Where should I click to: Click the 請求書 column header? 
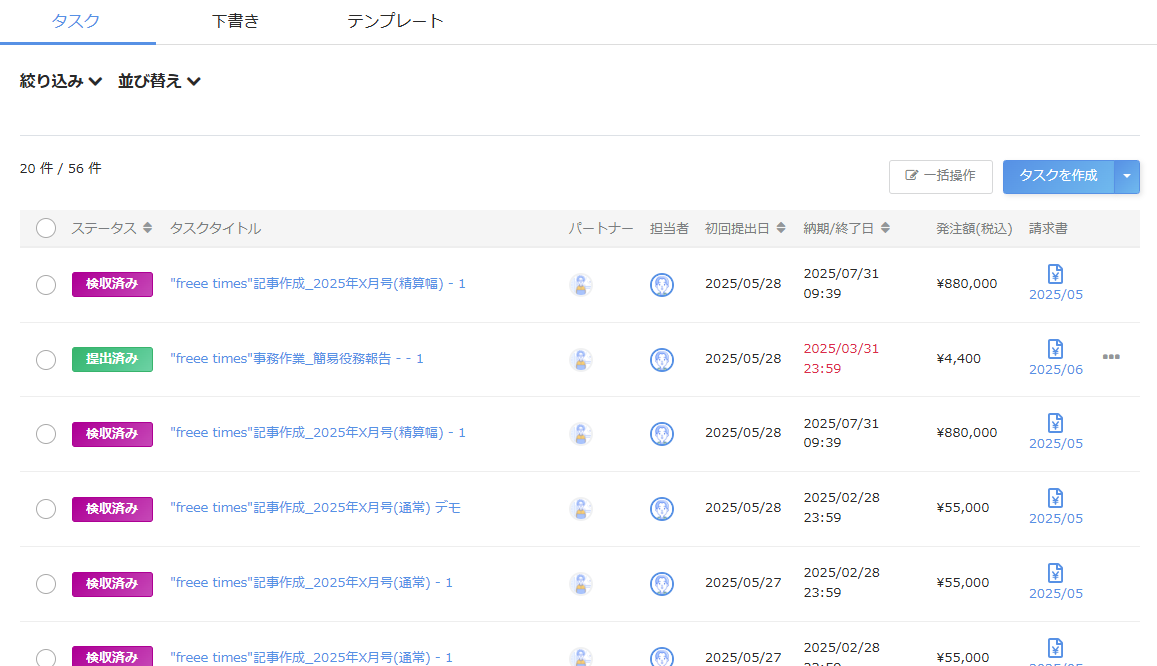[1048, 228]
